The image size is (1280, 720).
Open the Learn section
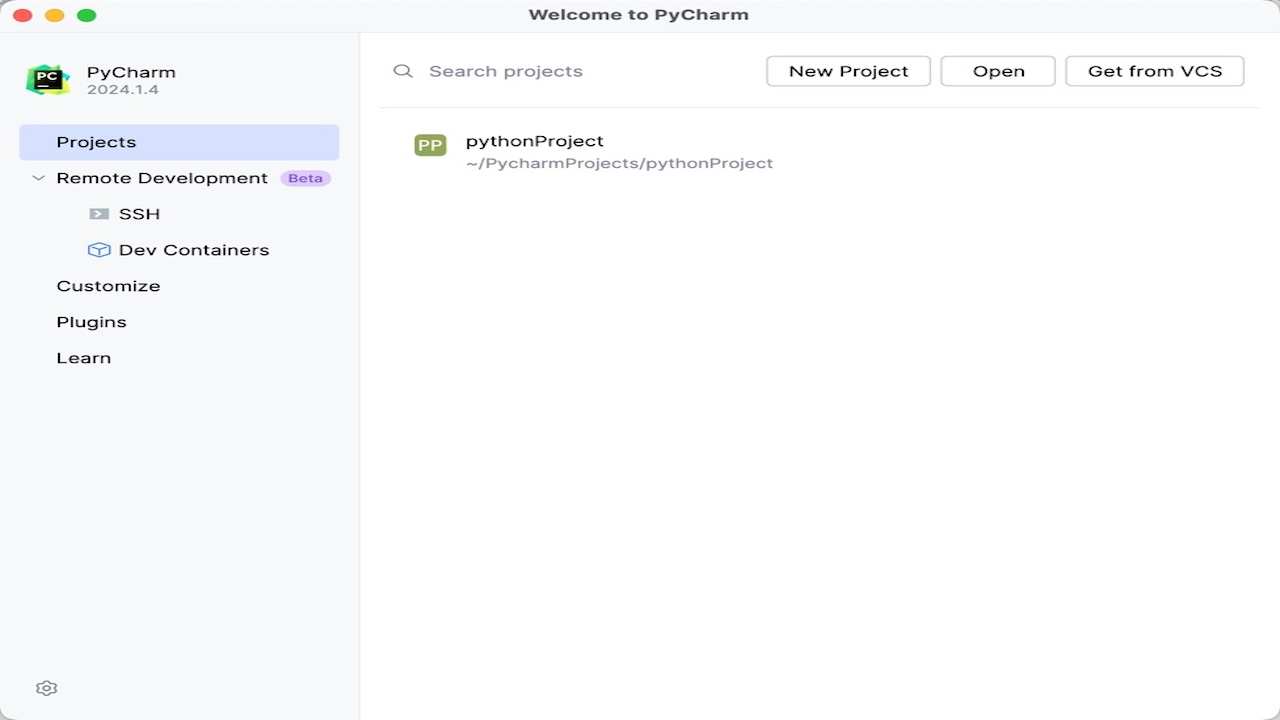click(83, 357)
